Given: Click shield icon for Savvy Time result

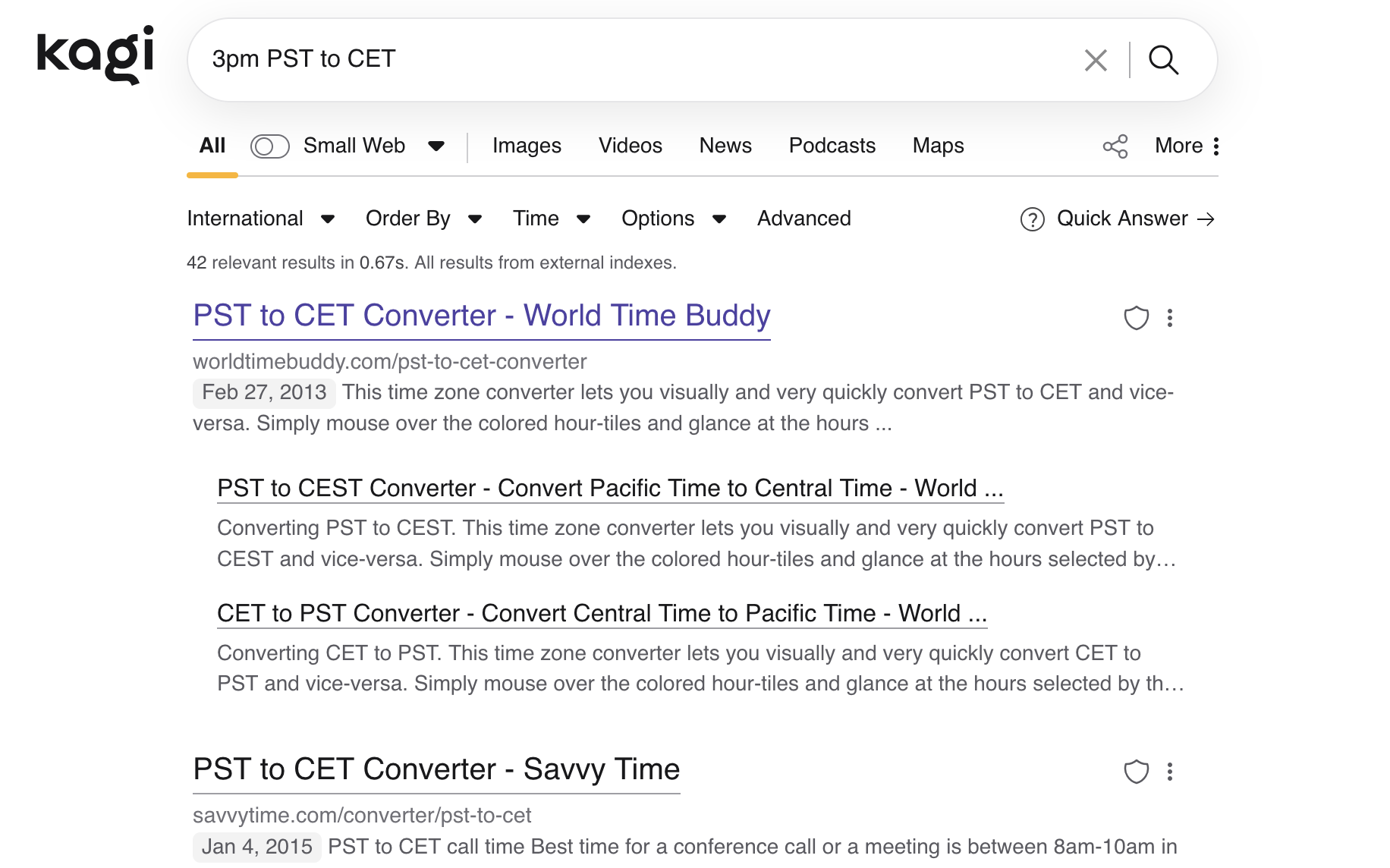Looking at the screenshot, I should point(1136,772).
